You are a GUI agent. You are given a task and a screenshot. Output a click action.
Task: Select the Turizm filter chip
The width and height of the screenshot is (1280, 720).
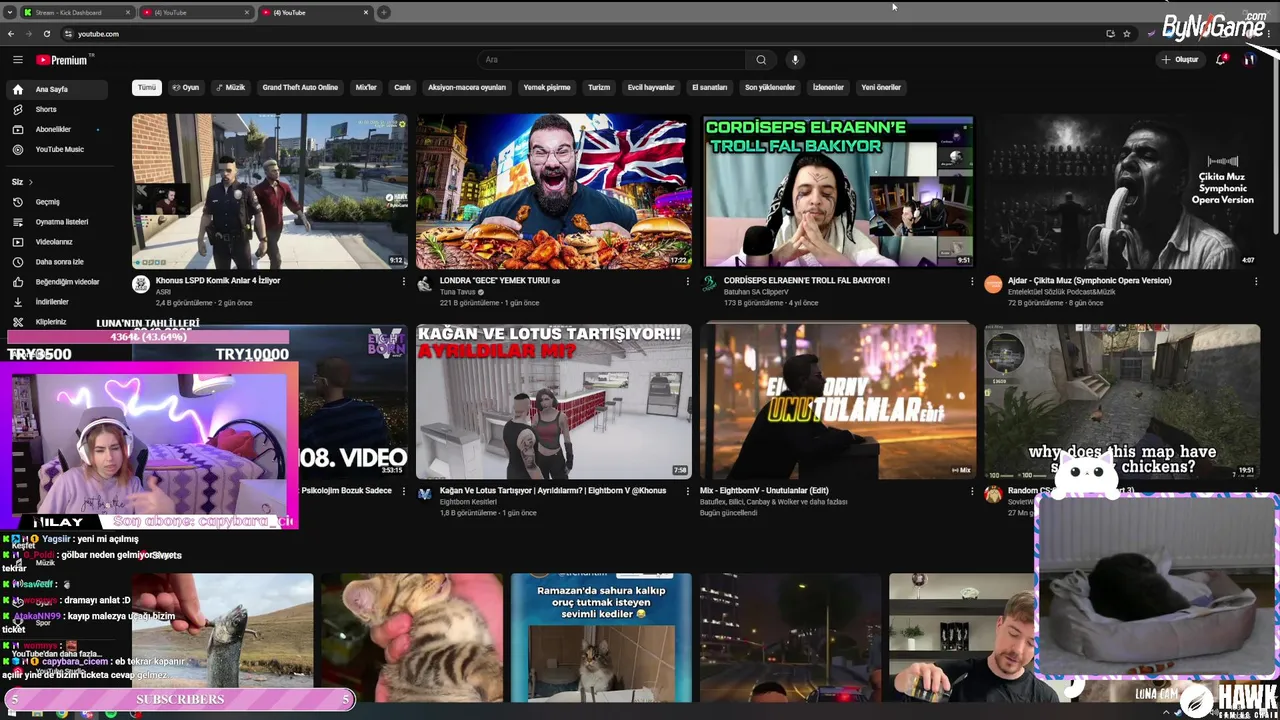(x=599, y=88)
